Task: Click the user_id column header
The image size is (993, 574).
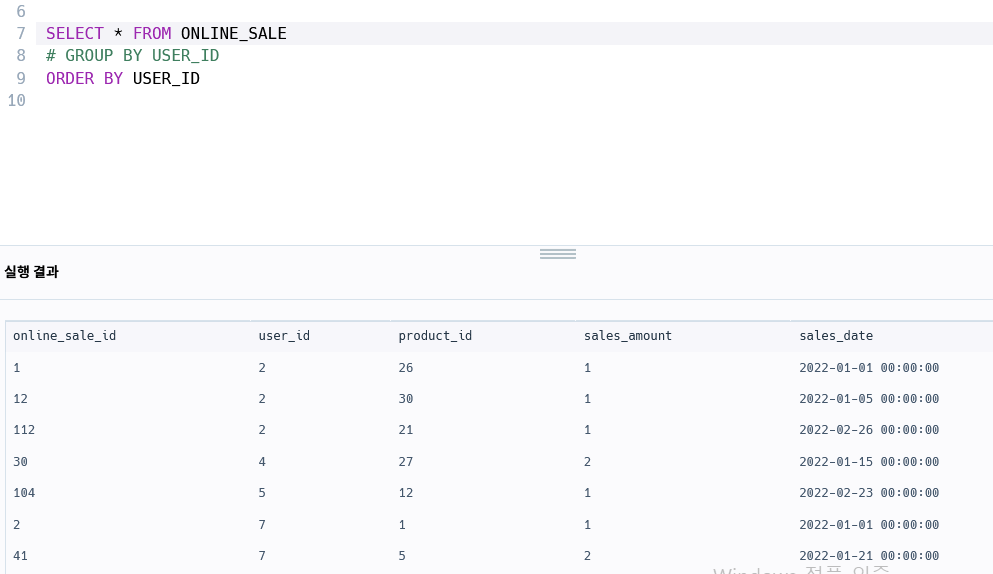Action: coord(284,336)
